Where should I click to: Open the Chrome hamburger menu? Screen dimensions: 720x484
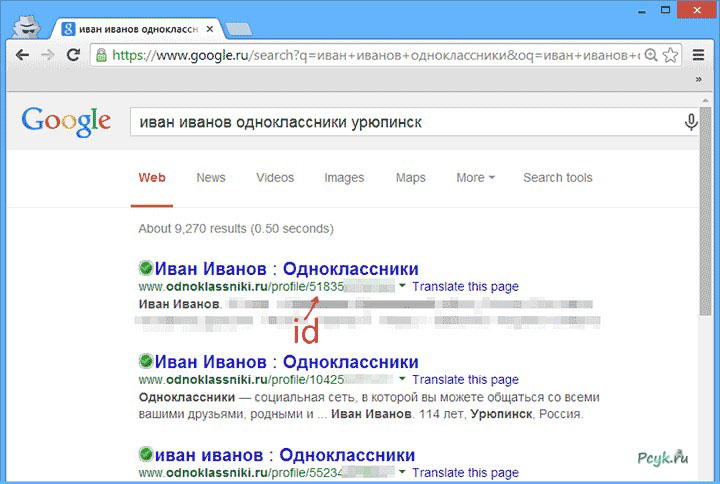point(699,54)
